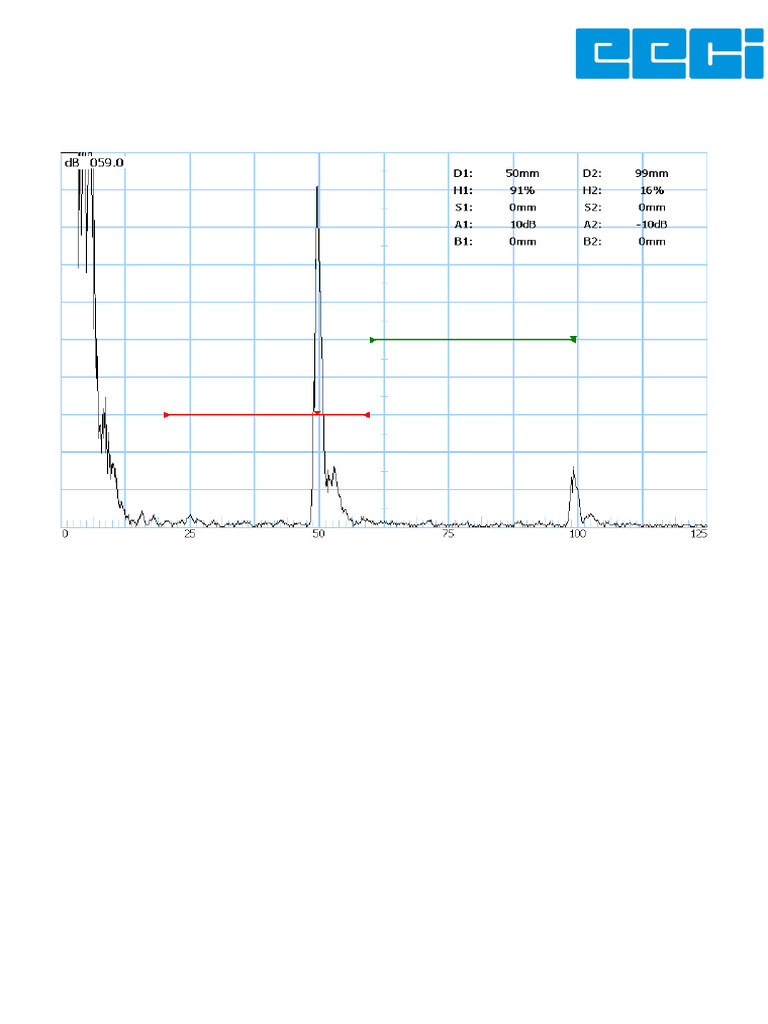Click the B2: 0mm value
Screen dimensions: 768x1024
coord(652,241)
